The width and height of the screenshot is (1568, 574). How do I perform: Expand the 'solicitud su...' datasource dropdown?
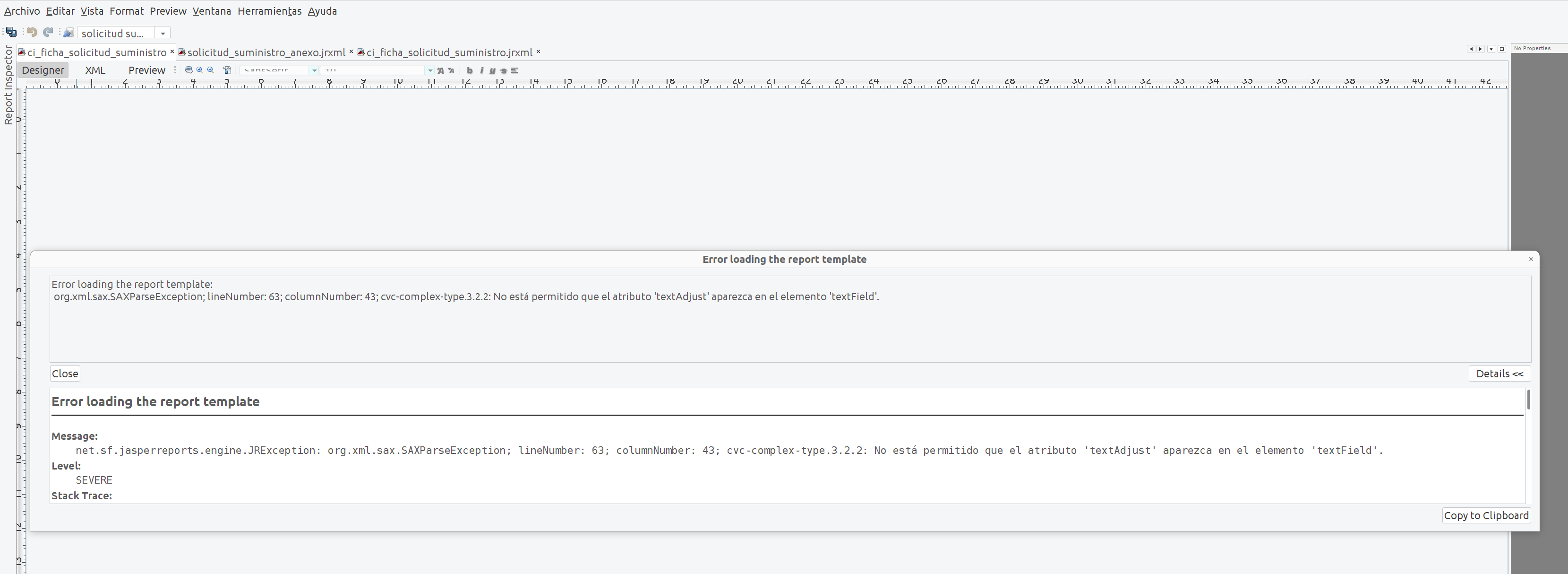[x=163, y=33]
